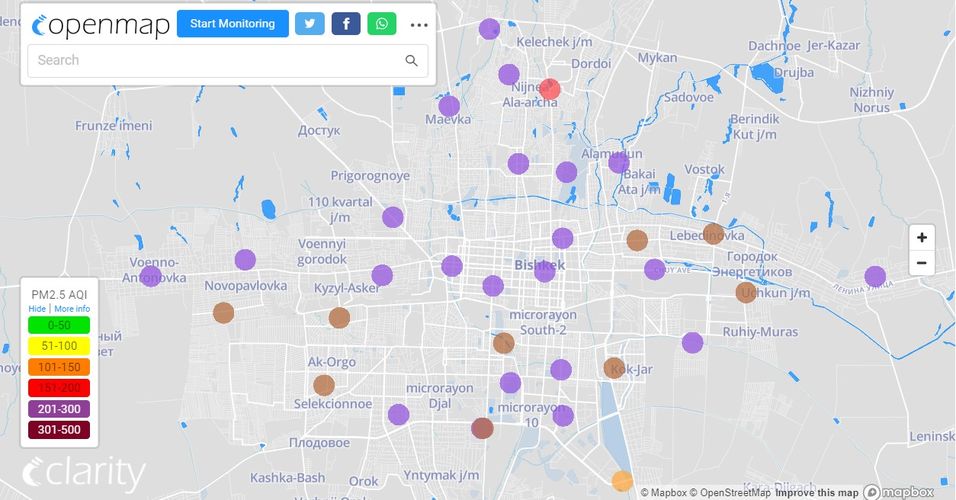Viewport: 956px width, 500px height.
Task: Share the map via WhatsApp
Action: point(382,24)
